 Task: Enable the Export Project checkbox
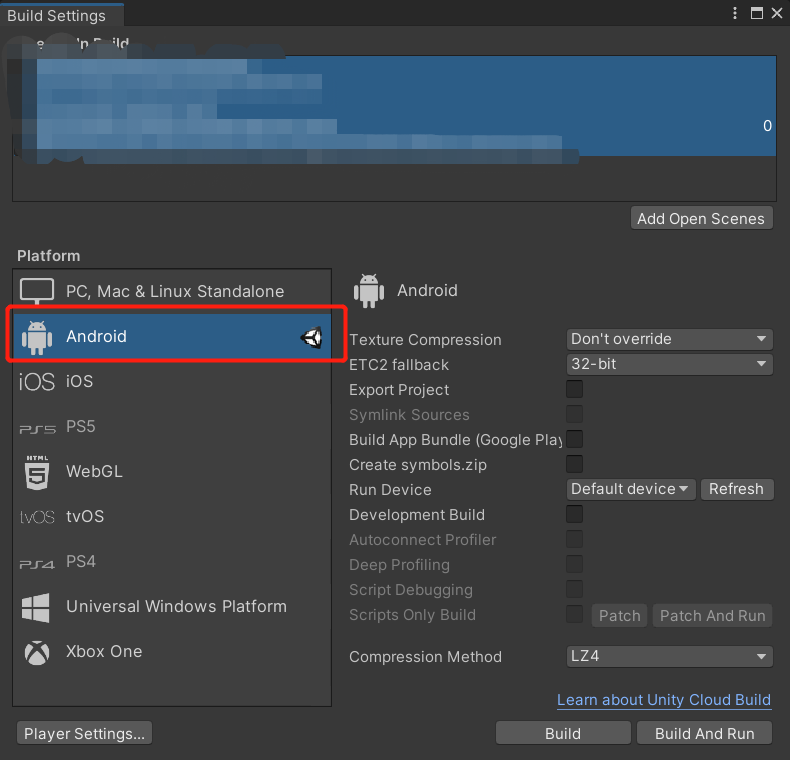pos(574,389)
